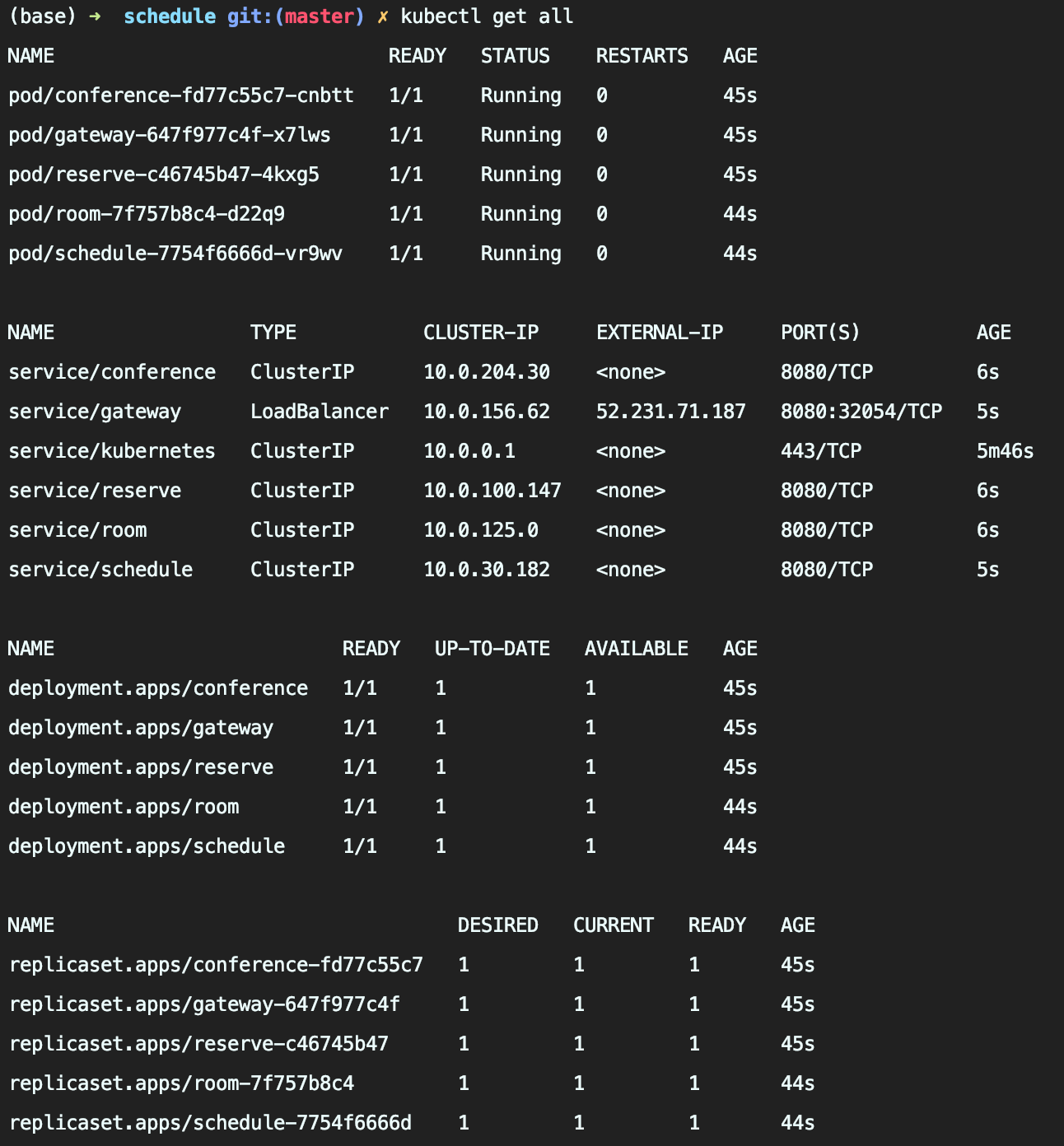Select pod/reserve-c46745b47-4kxg5 name
This screenshot has width=1064, height=1146.
(x=164, y=175)
